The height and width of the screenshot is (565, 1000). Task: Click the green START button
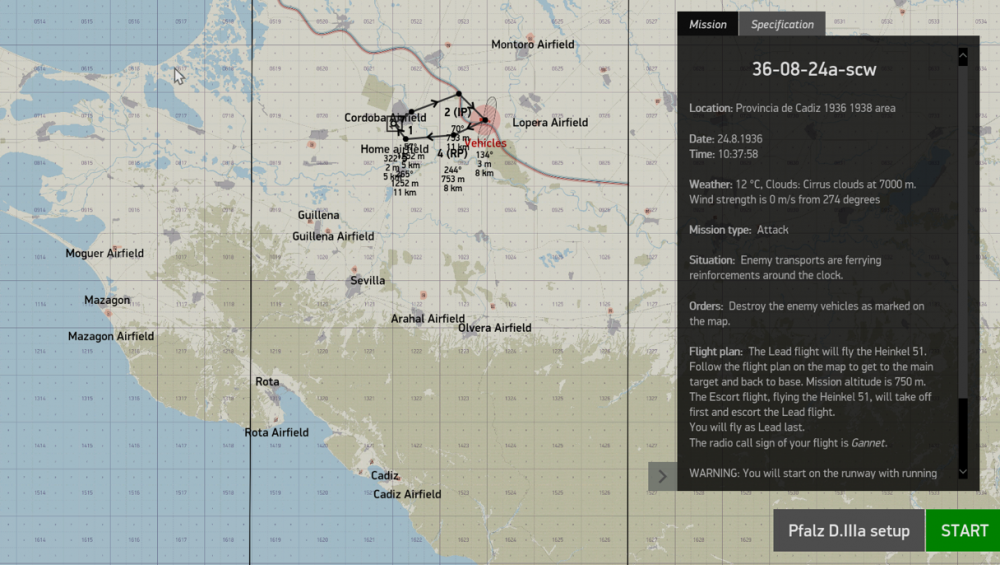(x=963, y=531)
